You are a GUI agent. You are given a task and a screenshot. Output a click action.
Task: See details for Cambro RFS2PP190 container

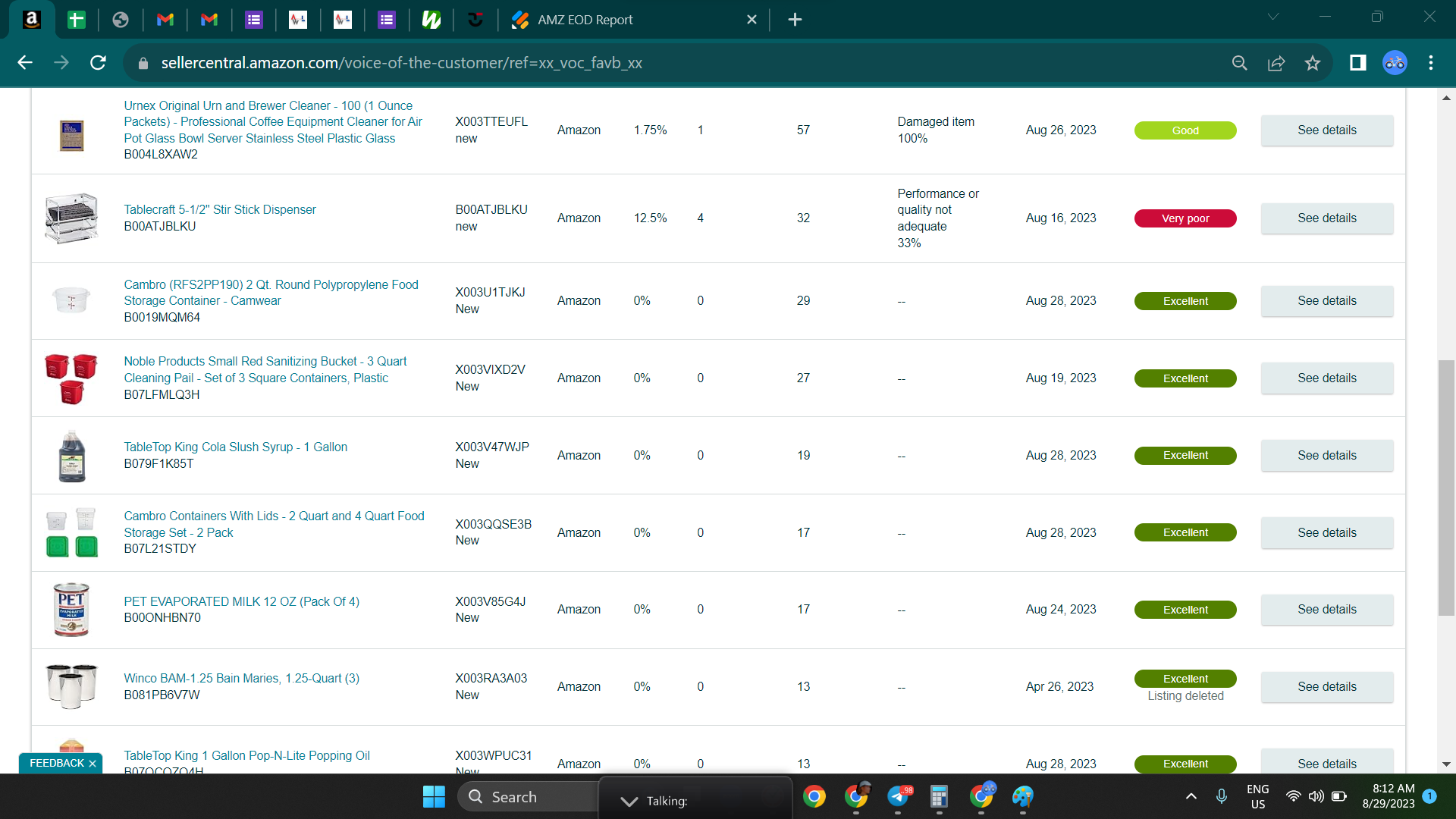(x=1327, y=301)
